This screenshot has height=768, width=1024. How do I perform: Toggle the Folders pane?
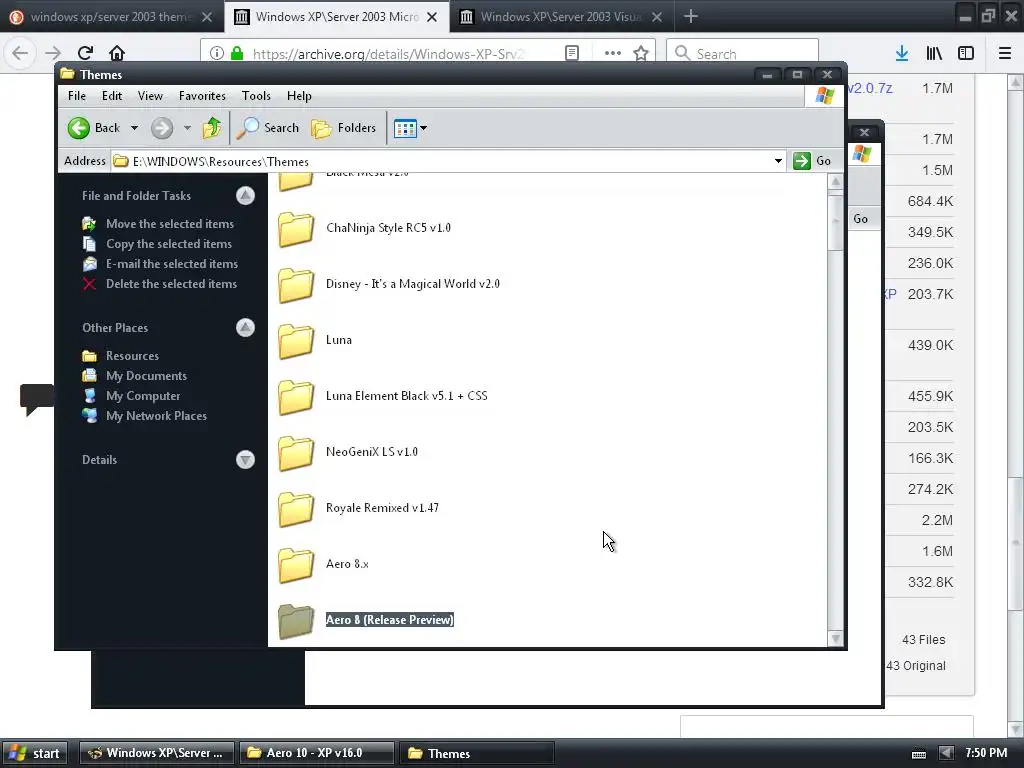pyautogui.click(x=344, y=128)
